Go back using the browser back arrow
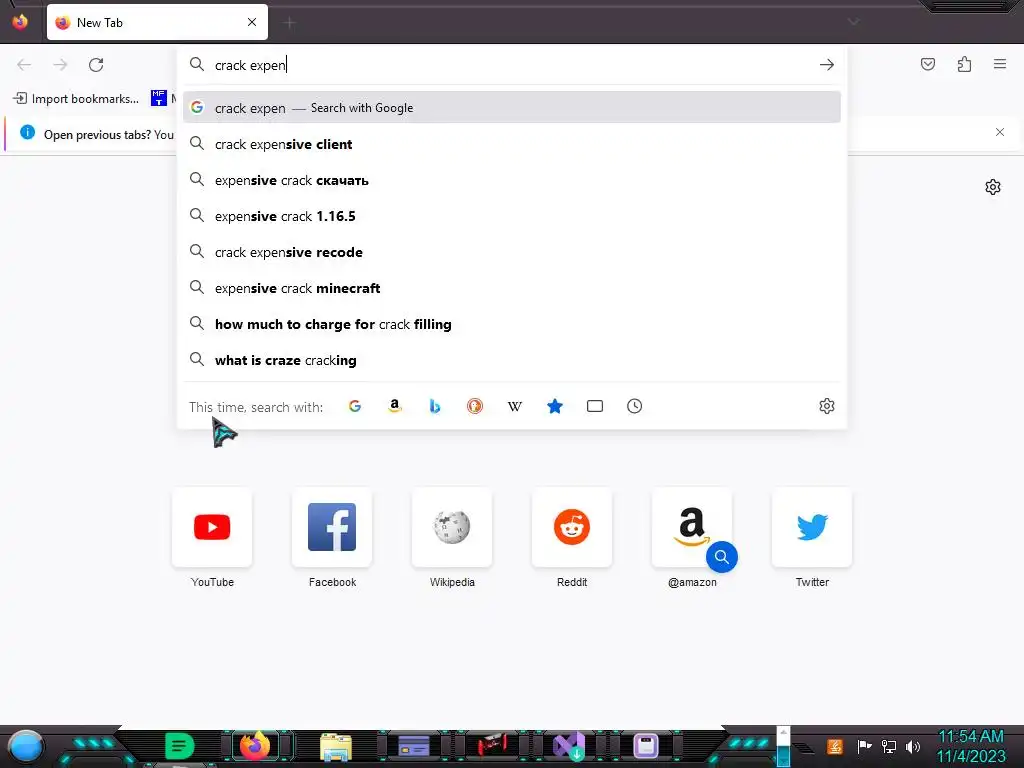The image size is (1024, 768). (24, 65)
